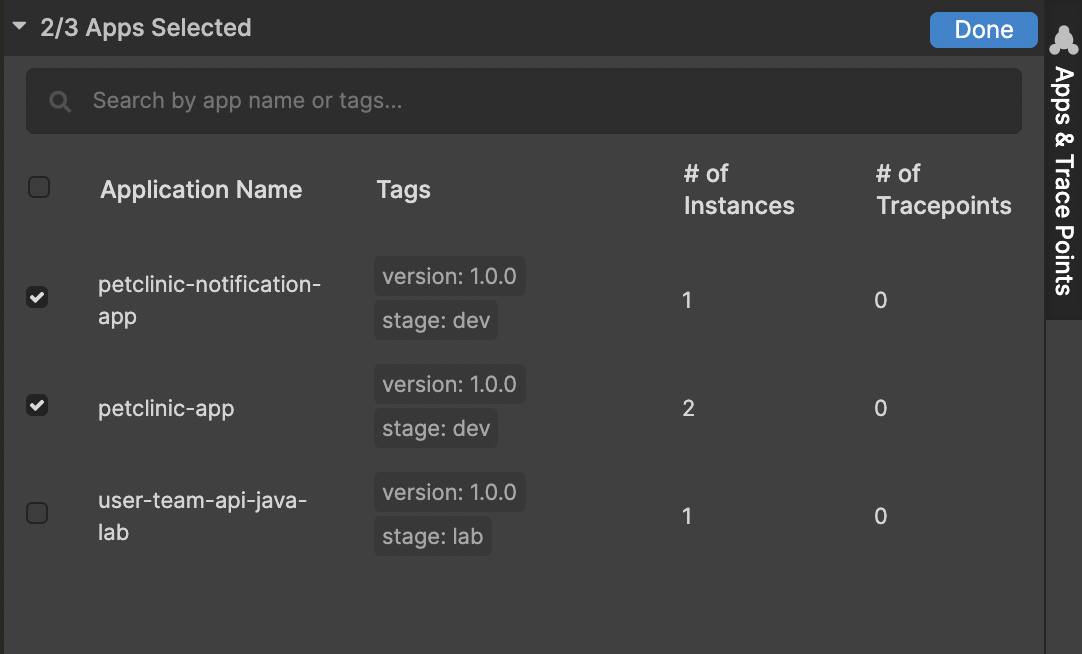Viewport: 1082px width, 654px height.
Task: Click the Tags column header
Action: tap(404, 190)
